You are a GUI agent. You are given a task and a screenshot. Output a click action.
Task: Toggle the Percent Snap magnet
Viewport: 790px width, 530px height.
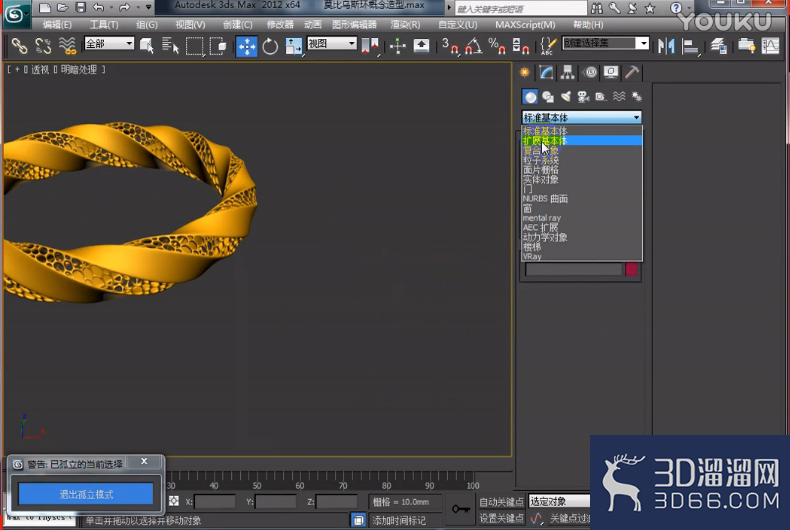pyautogui.click(x=497, y=46)
